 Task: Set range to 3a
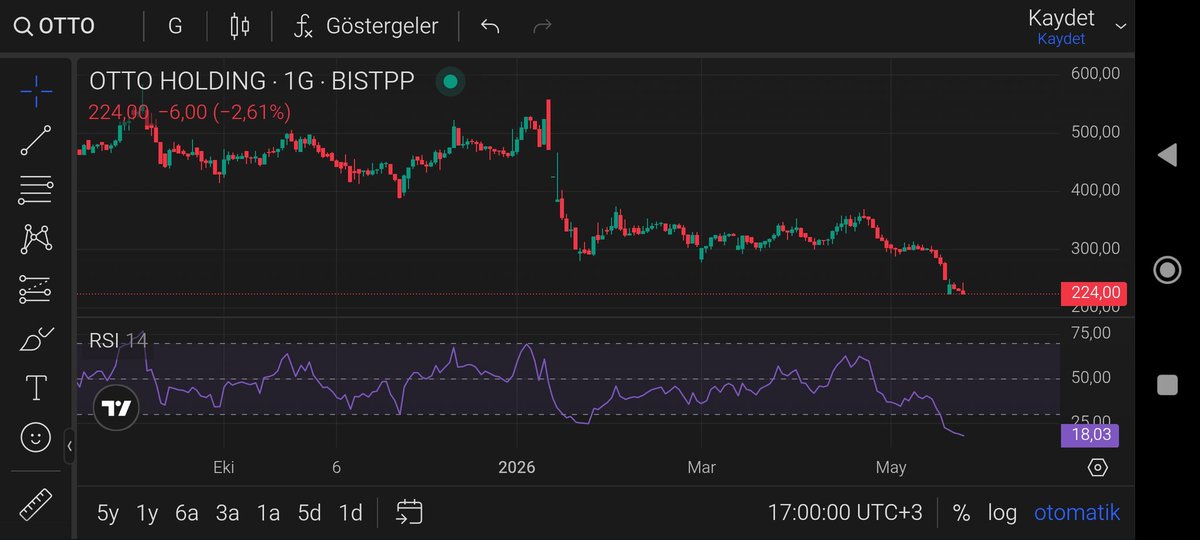coord(228,513)
